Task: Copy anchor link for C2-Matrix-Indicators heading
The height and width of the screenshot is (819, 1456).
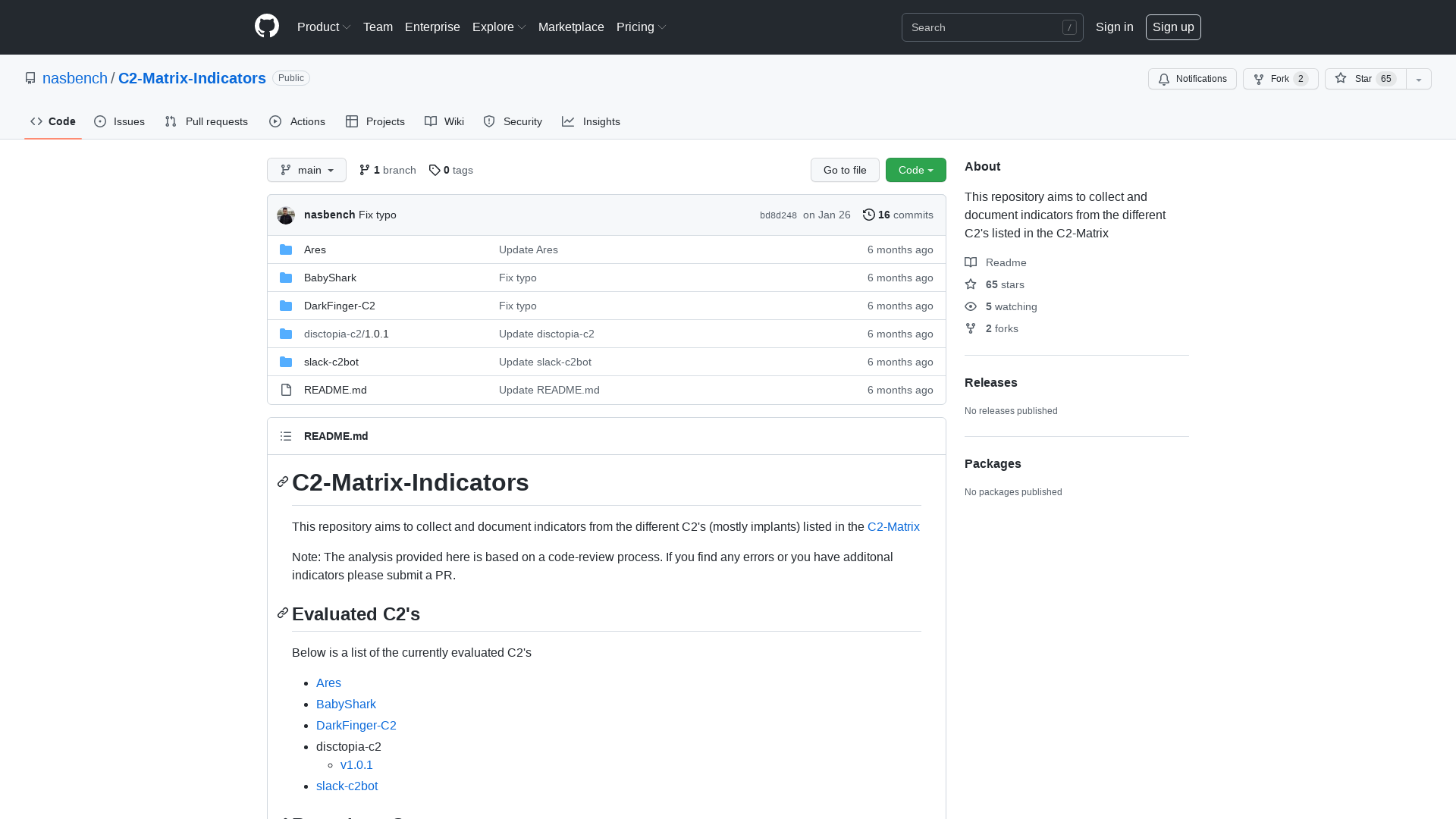Action: pyautogui.click(x=283, y=482)
